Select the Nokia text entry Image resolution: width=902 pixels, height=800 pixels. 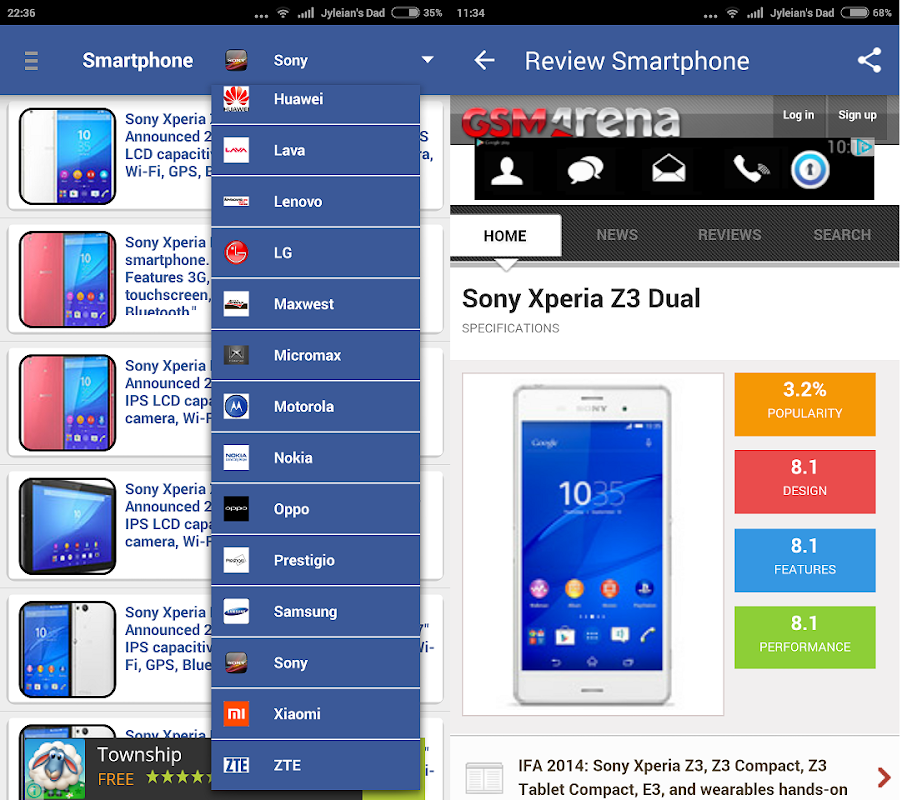293,458
